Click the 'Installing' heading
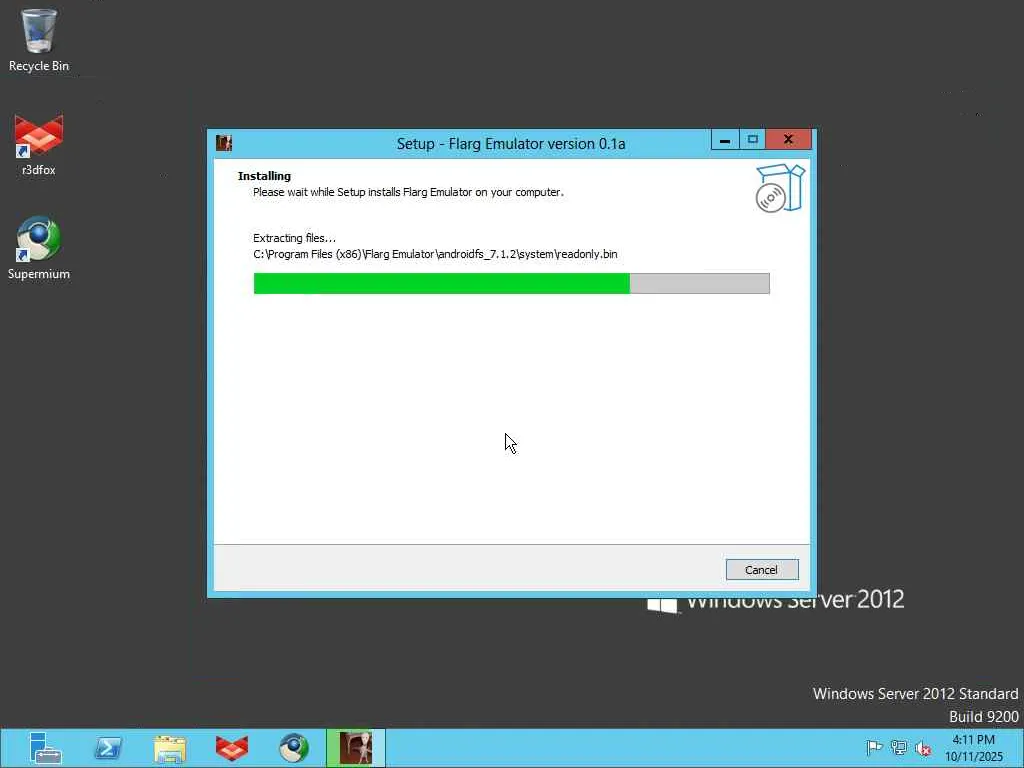This screenshot has height=768, width=1024. click(x=264, y=176)
